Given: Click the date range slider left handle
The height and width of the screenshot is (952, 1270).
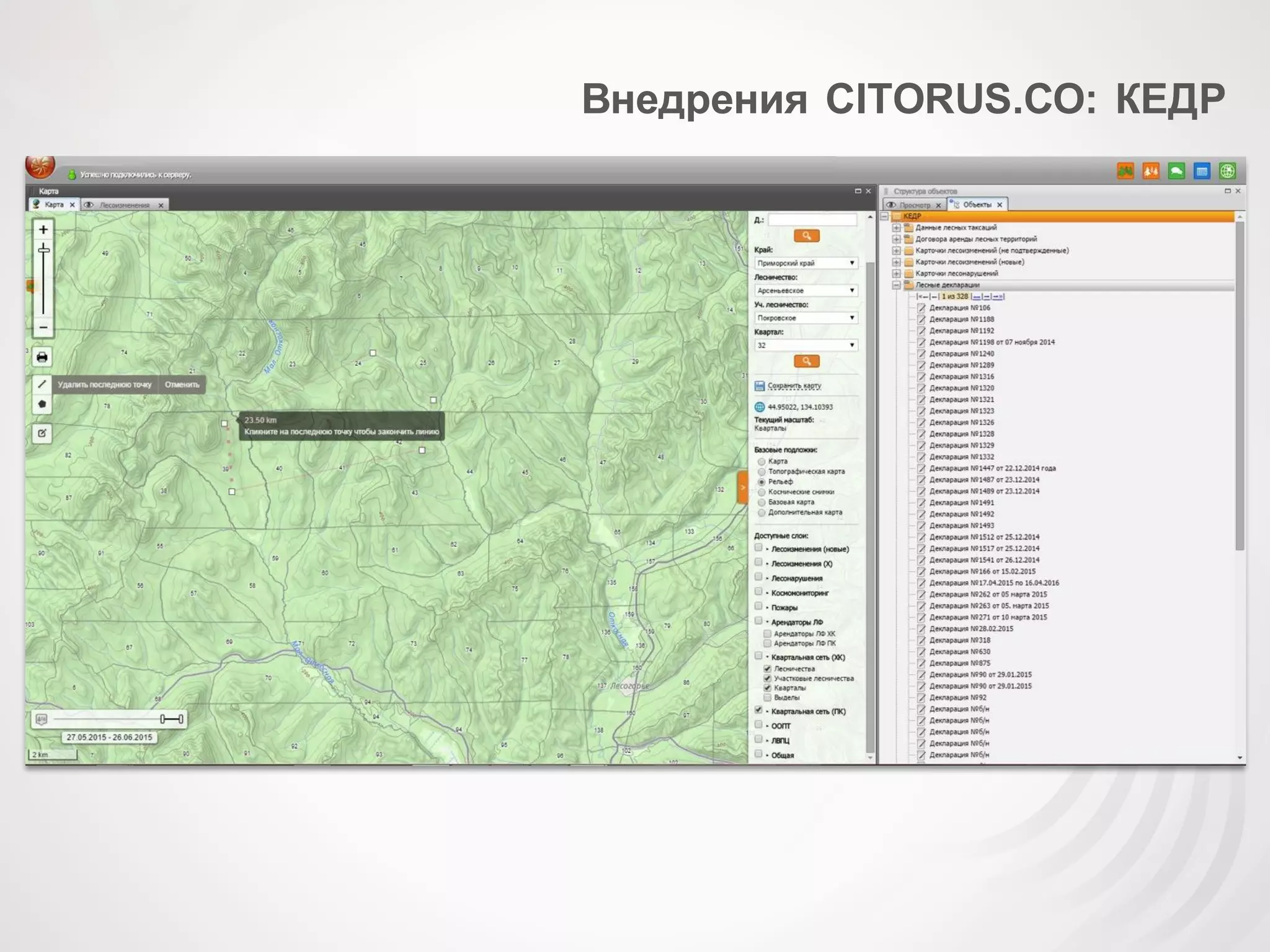Looking at the screenshot, I should tap(162, 719).
